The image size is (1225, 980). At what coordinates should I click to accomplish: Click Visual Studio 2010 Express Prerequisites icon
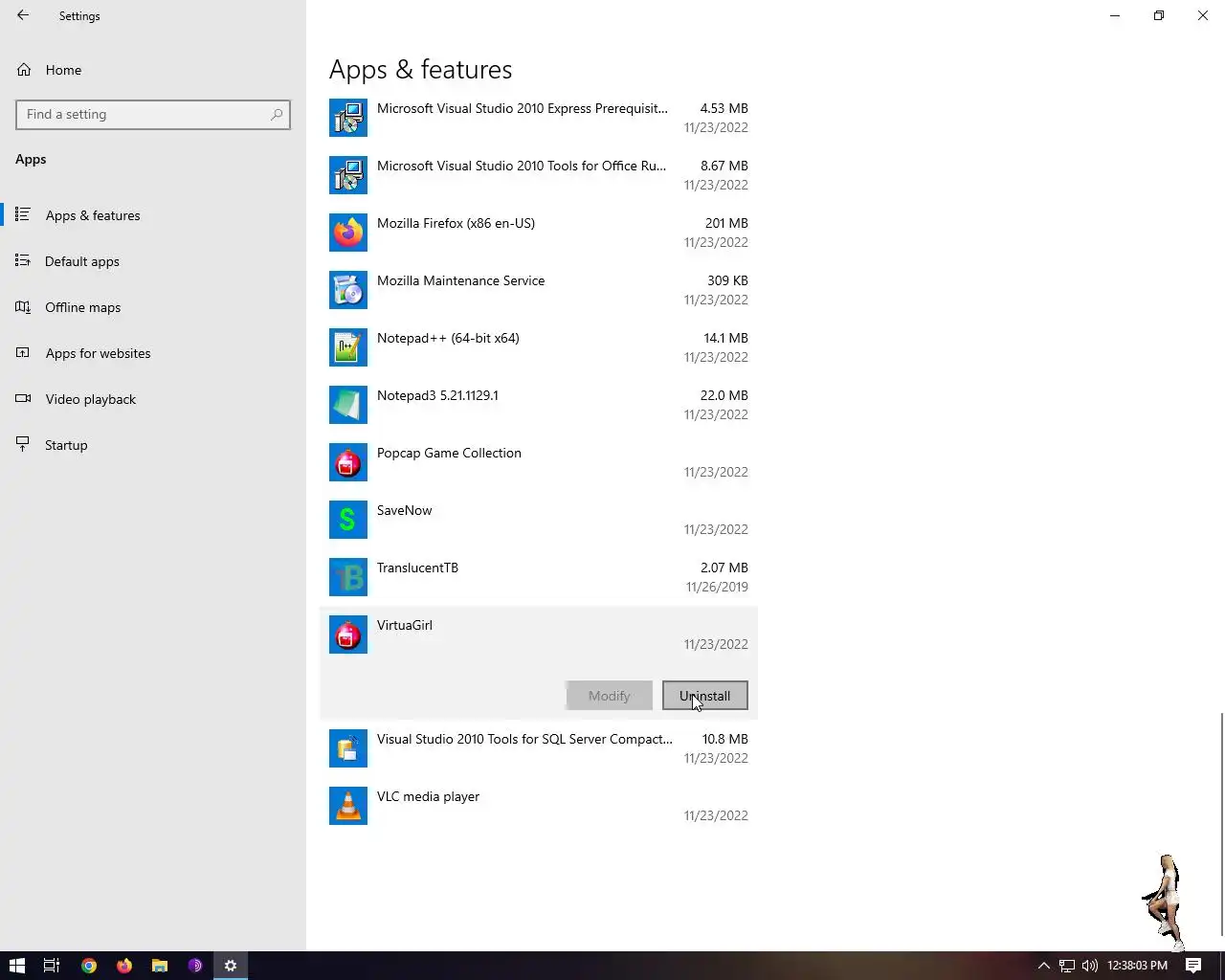pyautogui.click(x=348, y=118)
